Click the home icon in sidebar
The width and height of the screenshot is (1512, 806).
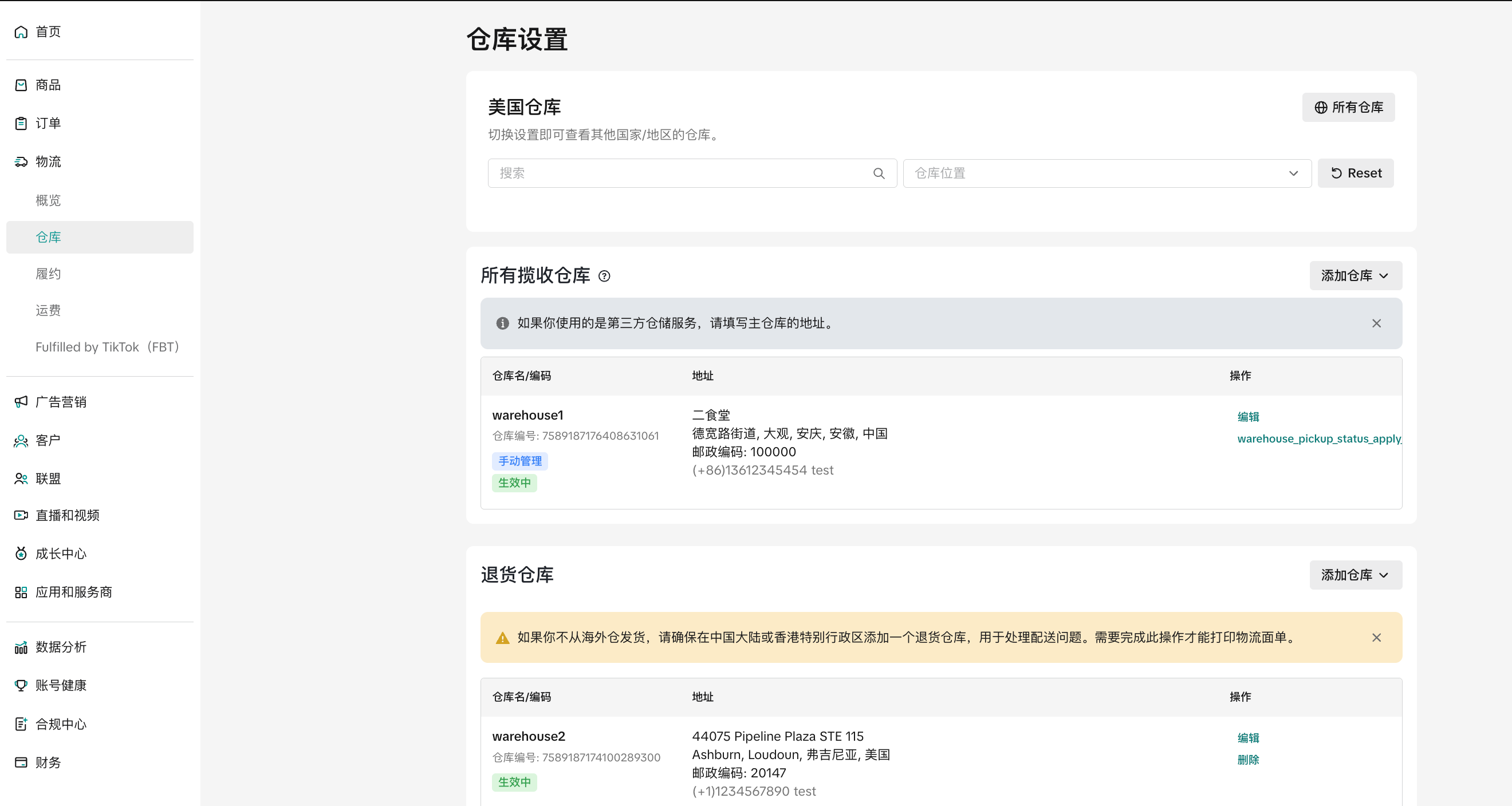coord(21,31)
